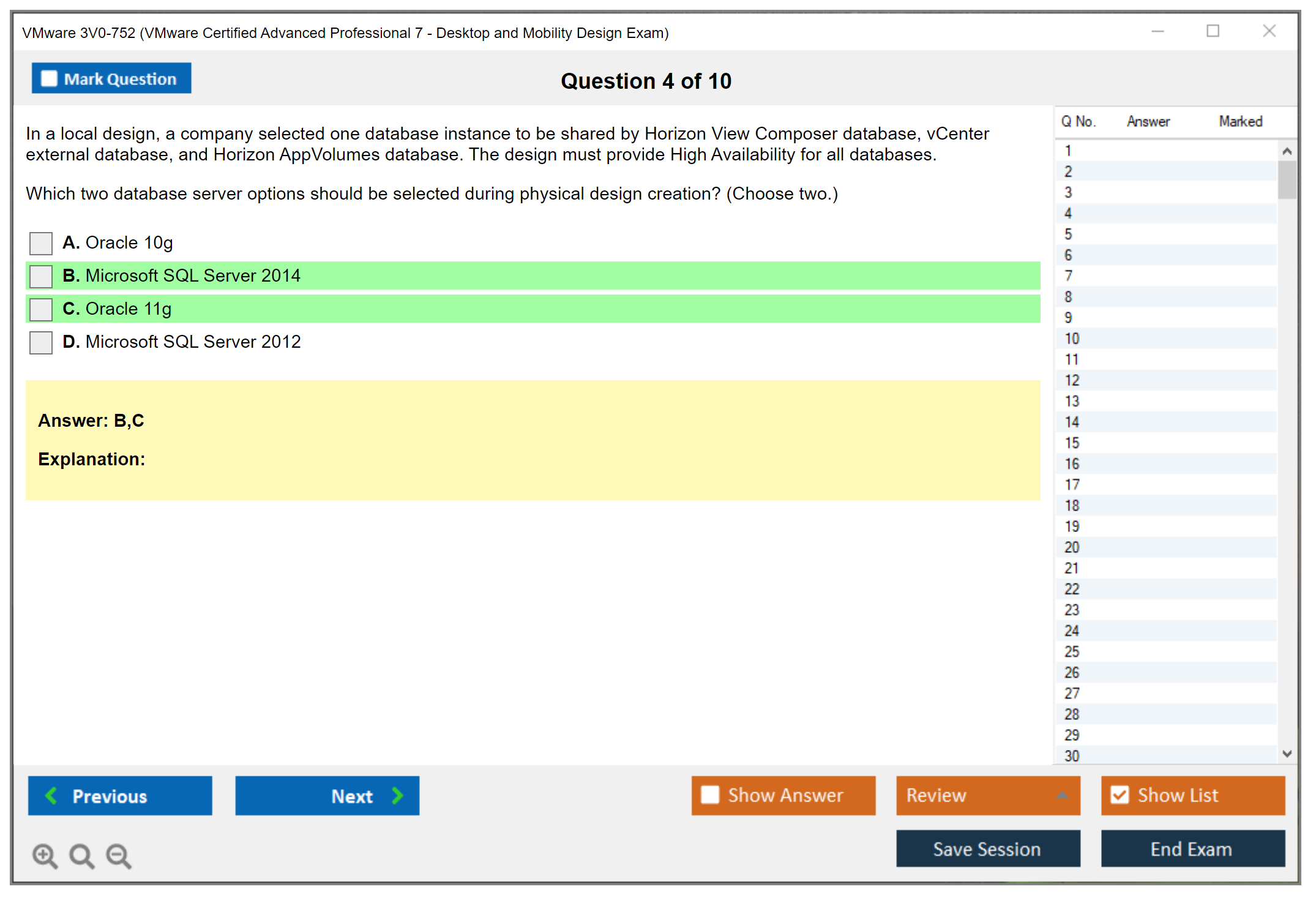Check option A Oracle 10g

41,243
